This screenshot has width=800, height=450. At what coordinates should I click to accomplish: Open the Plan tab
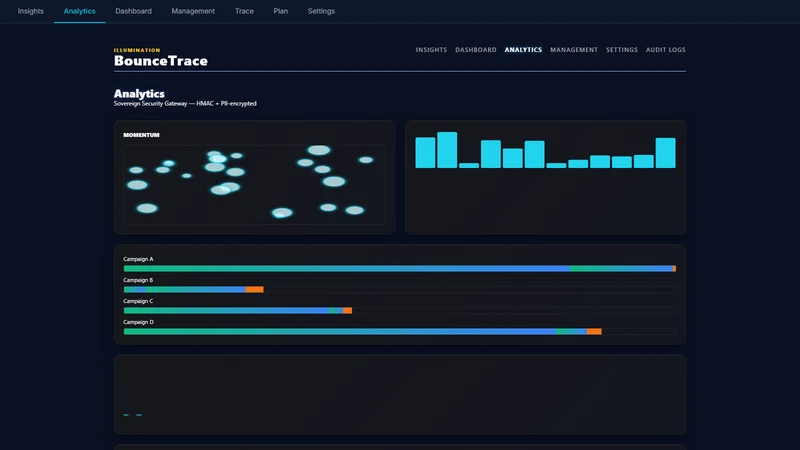click(x=281, y=11)
